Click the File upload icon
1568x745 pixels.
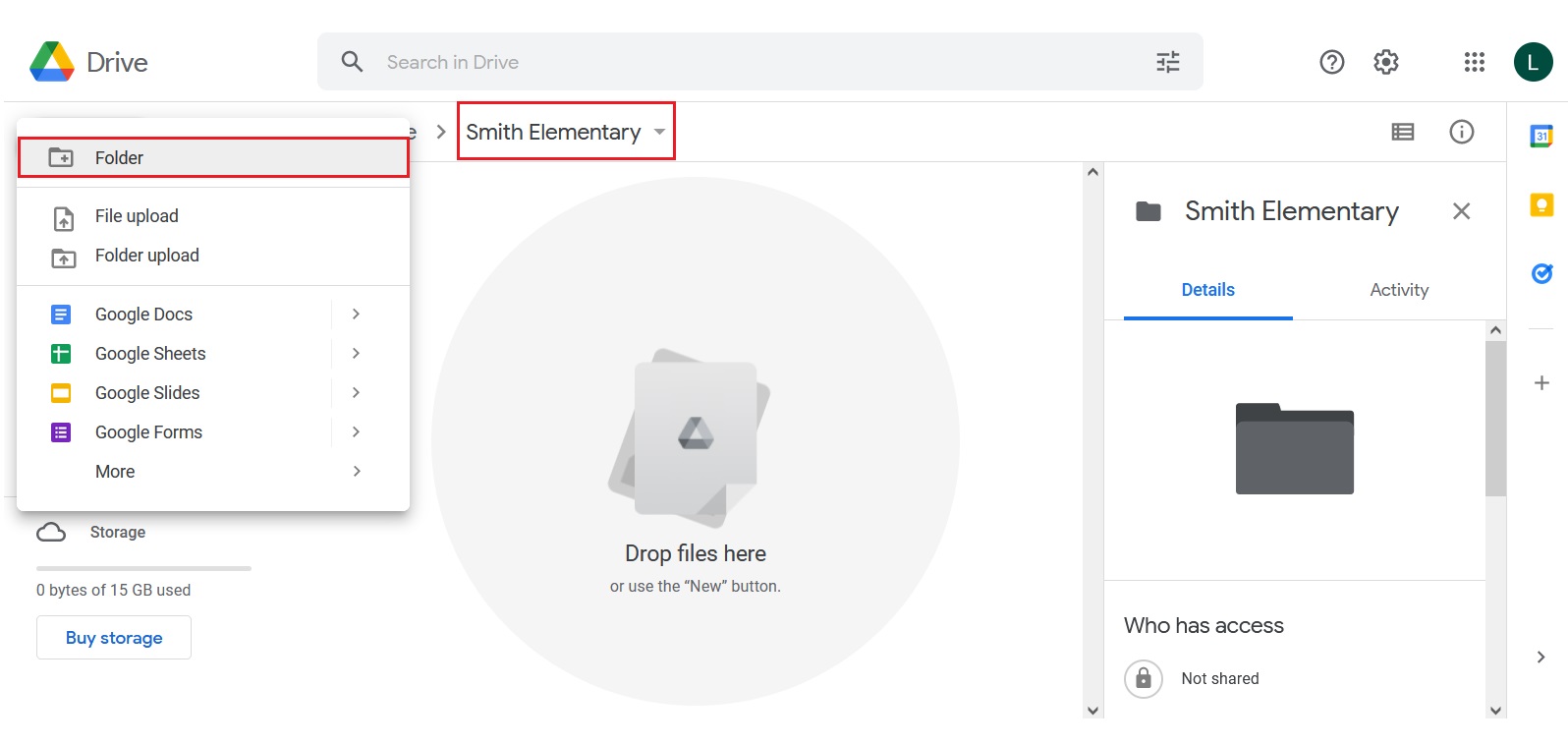click(64, 217)
